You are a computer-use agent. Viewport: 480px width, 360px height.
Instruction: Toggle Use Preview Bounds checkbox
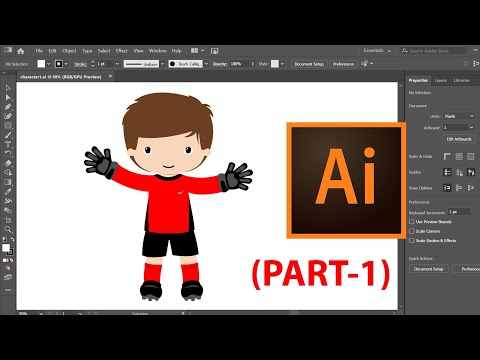click(x=412, y=222)
